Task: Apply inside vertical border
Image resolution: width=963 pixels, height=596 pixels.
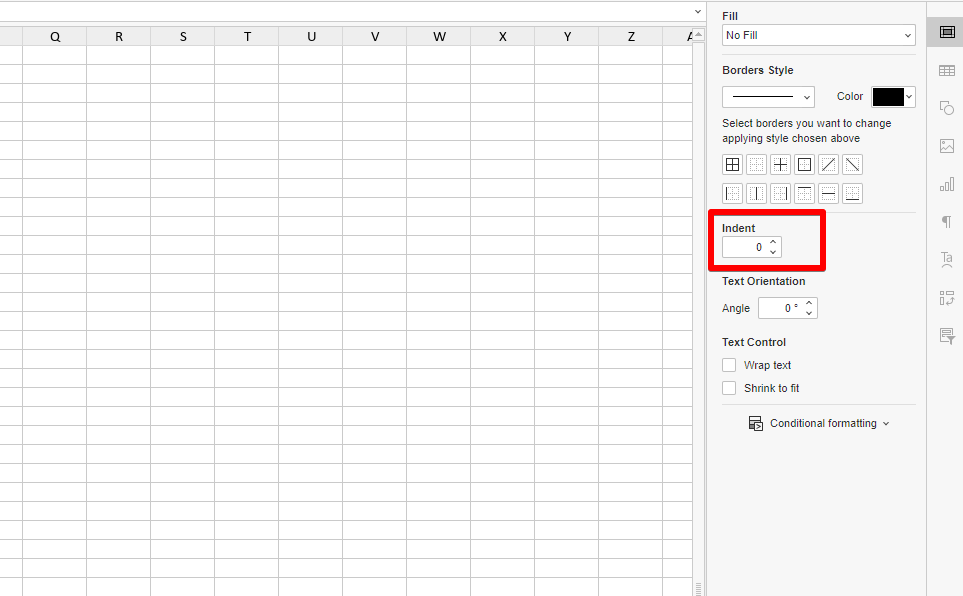Action: [x=756, y=194]
